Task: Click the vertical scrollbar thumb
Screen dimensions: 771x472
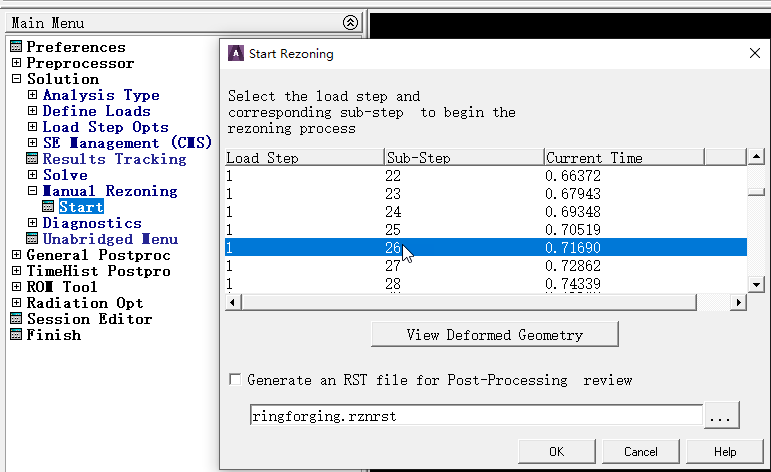Action: coord(756,192)
